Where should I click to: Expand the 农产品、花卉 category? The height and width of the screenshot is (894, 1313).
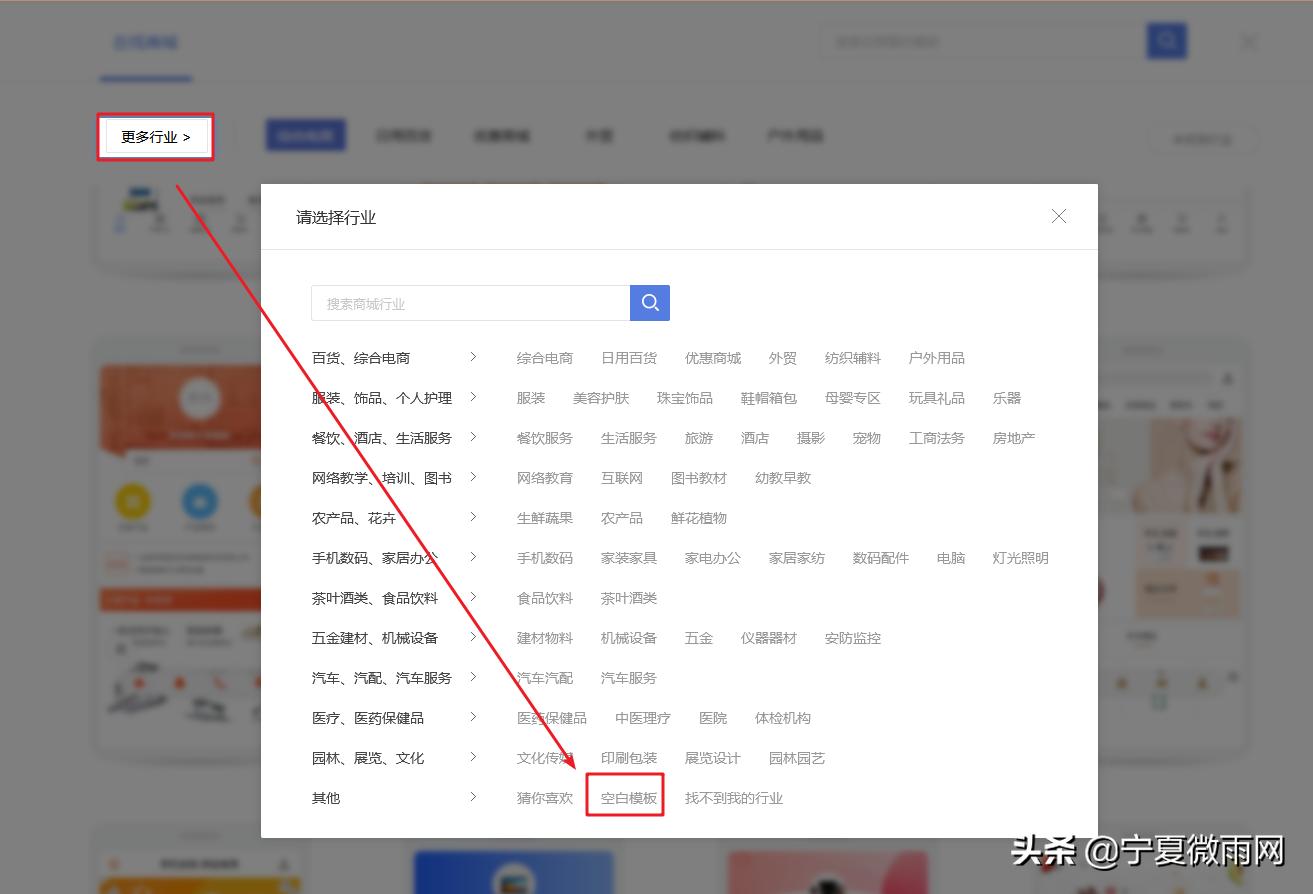tap(472, 517)
